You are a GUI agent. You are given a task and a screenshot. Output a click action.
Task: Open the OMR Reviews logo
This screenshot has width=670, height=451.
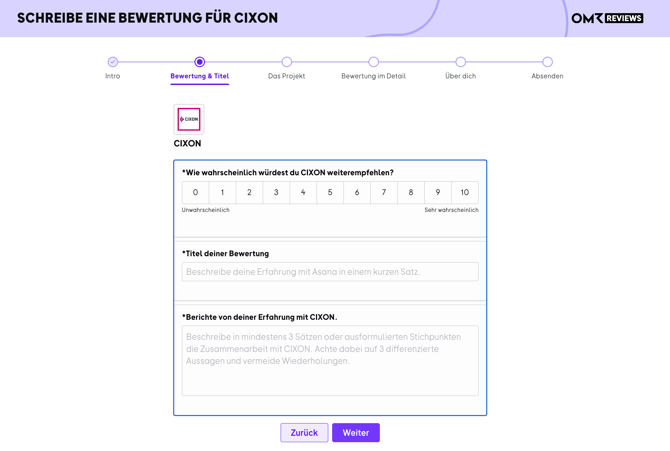click(x=607, y=18)
